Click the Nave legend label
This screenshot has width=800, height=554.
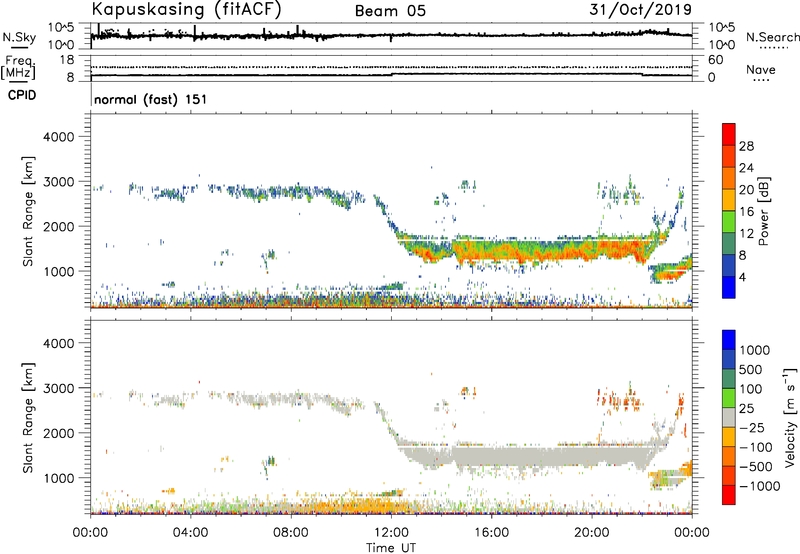pyautogui.click(x=761, y=69)
